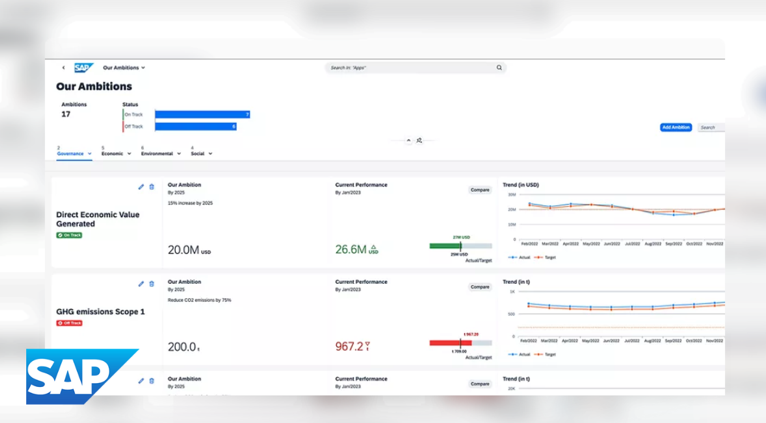Viewport: 766px width, 423px height.
Task: Collapse the header with the up arrow
Action: [x=408, y=141]
